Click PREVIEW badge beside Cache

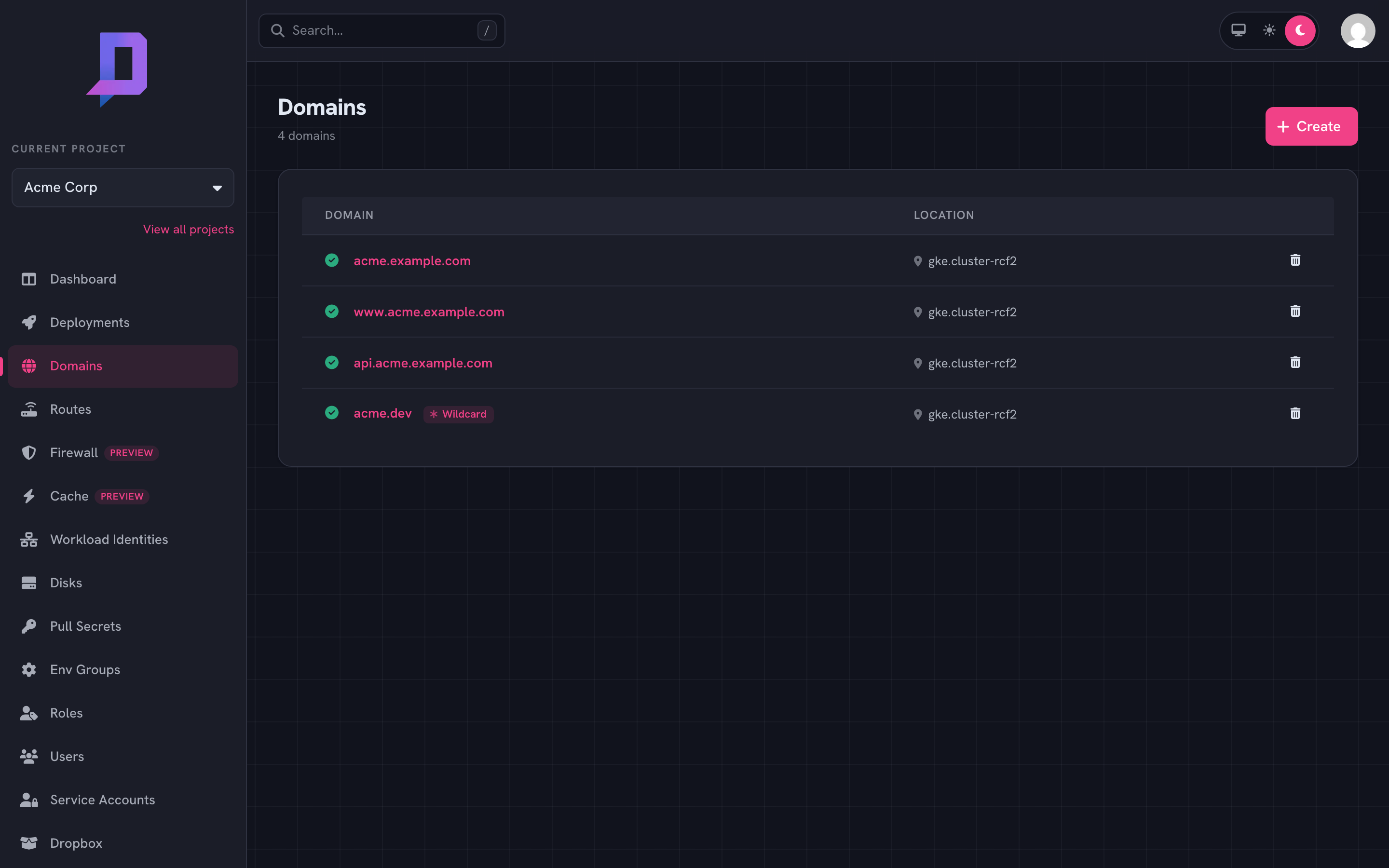pyautogui.click(x=122, y=496)
